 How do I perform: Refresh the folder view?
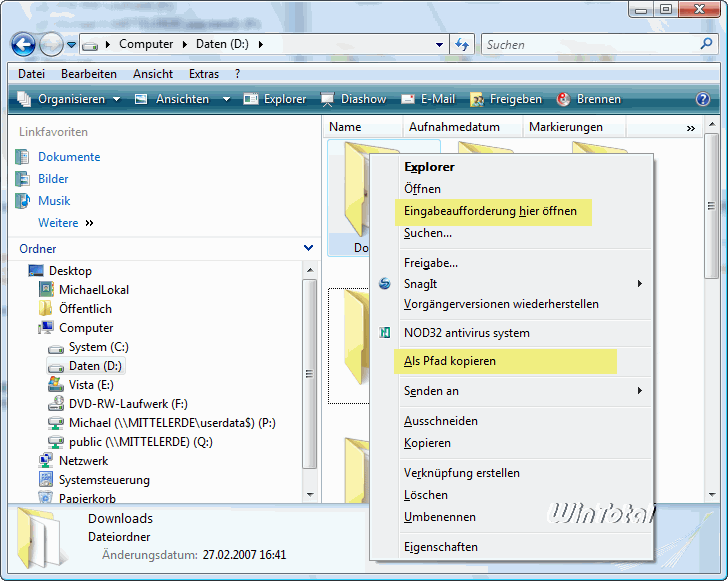(462, 45)
